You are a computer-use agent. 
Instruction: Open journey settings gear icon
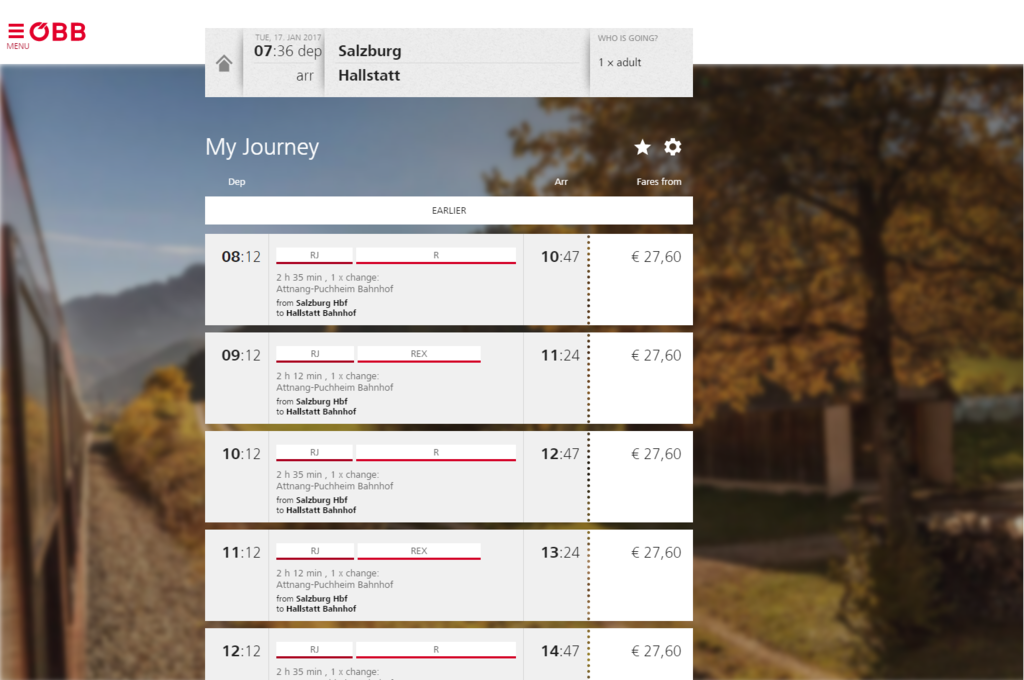pyautogui.click(x=673, y=146)
